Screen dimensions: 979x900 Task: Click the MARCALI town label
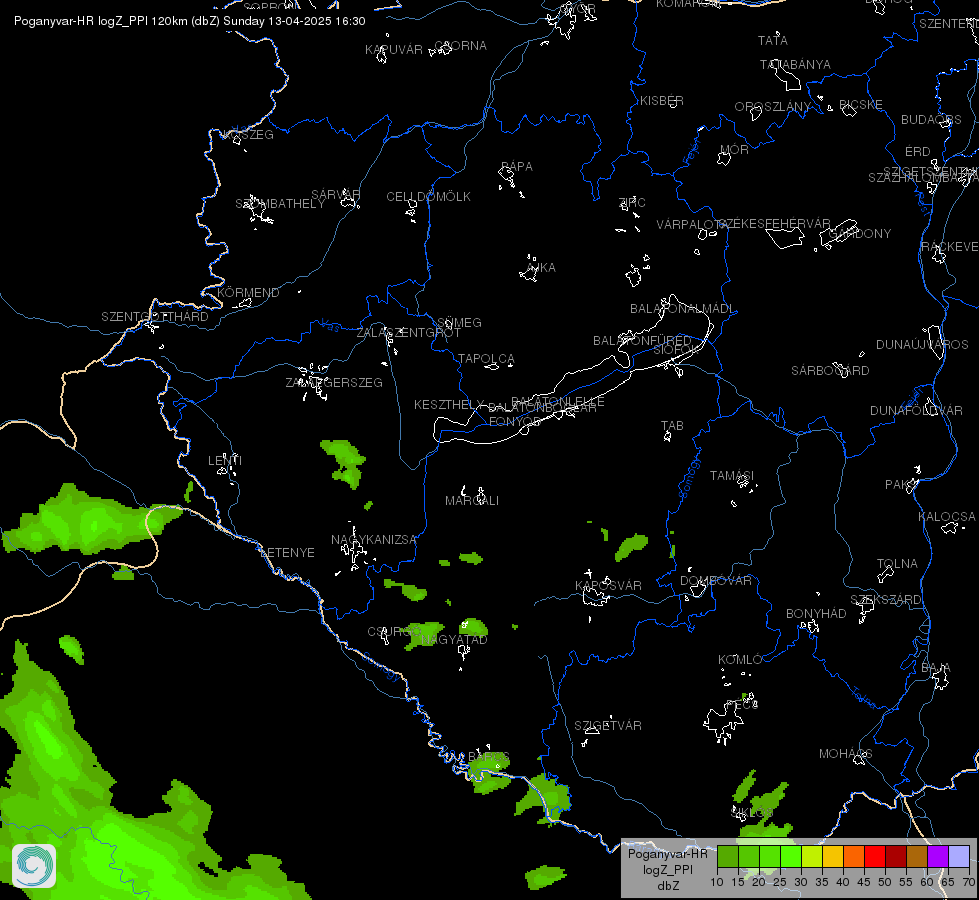point(471,501)
